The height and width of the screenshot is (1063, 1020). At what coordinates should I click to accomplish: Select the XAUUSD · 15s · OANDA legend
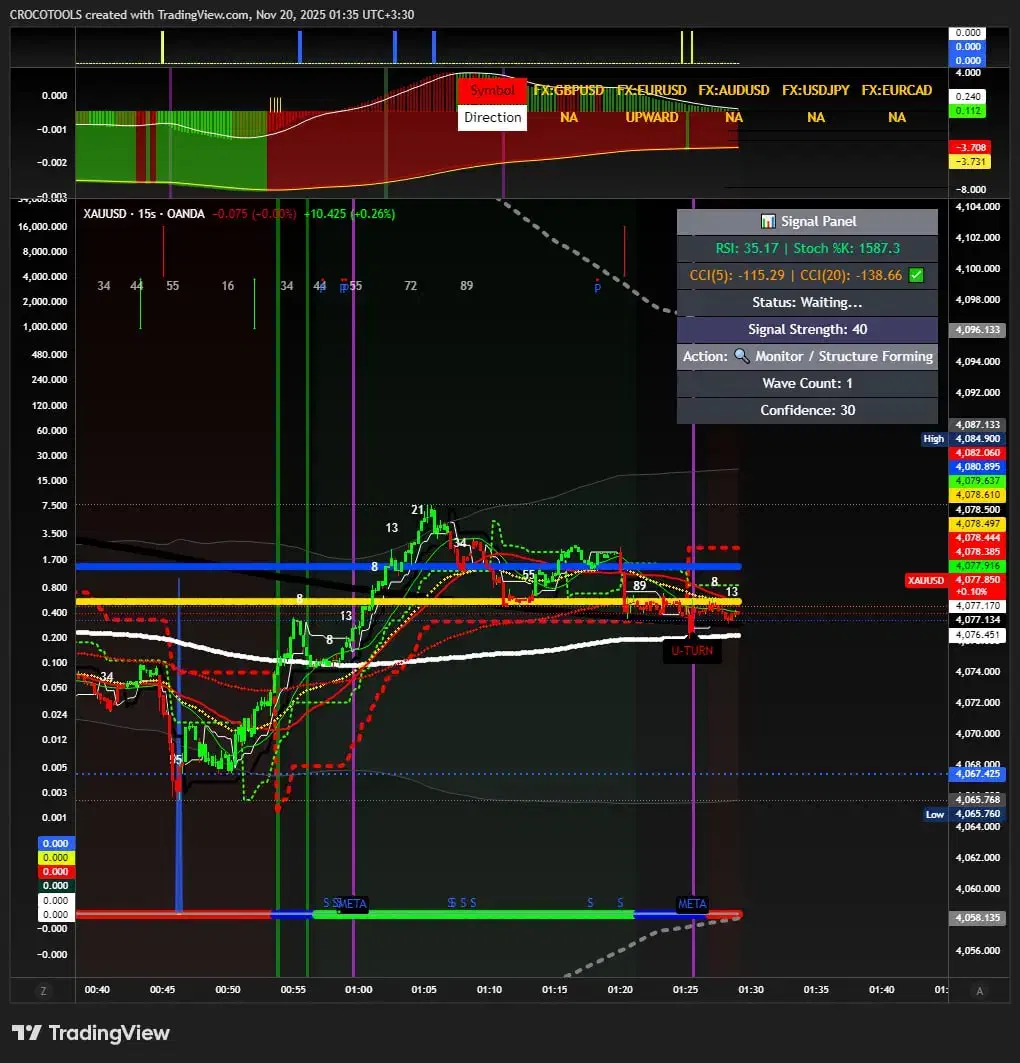point(144,214)
